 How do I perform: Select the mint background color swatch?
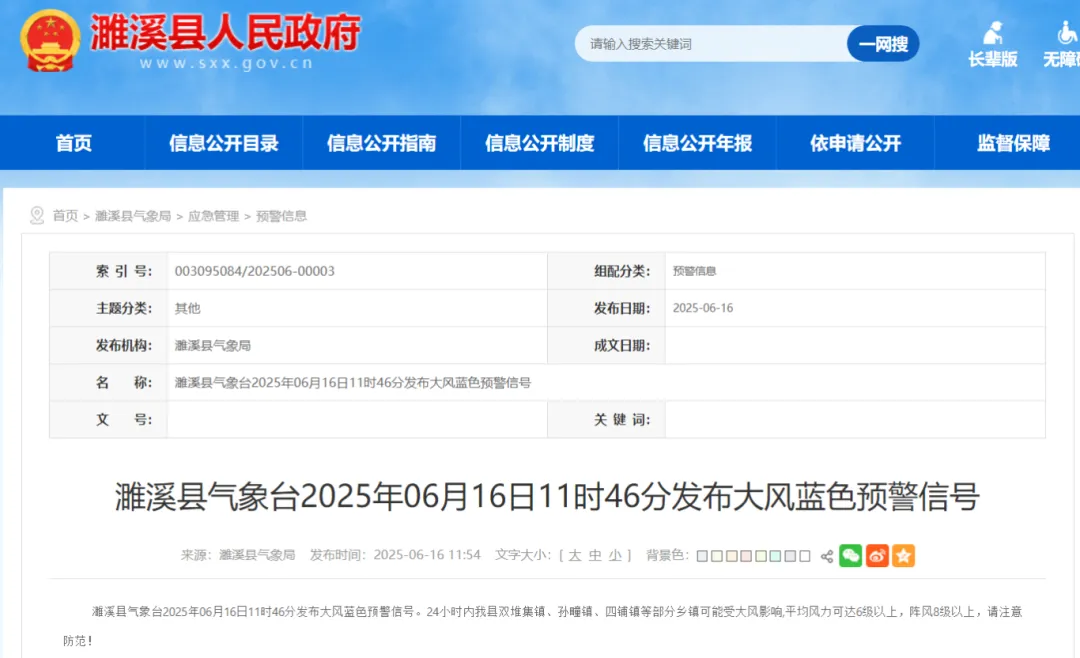coord(776,556)
